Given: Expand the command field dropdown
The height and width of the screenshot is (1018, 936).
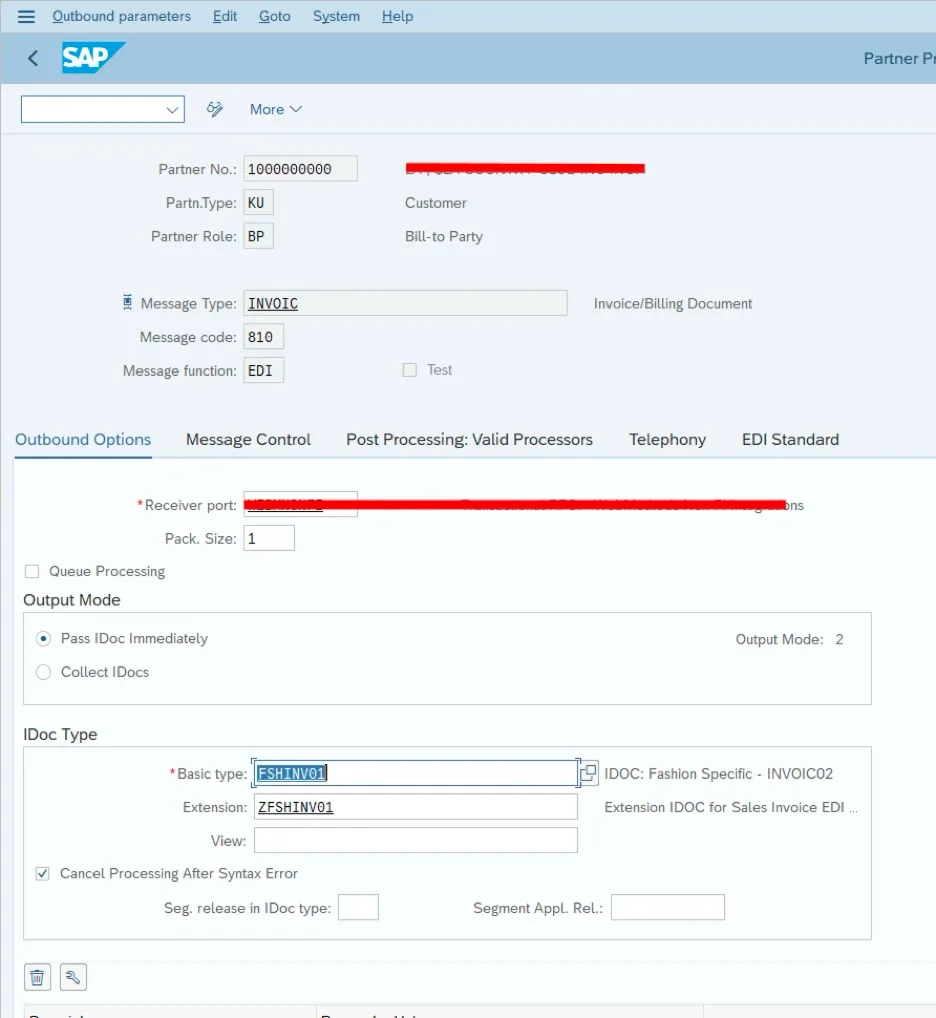Looking at the screenshot, I should 172,109.
